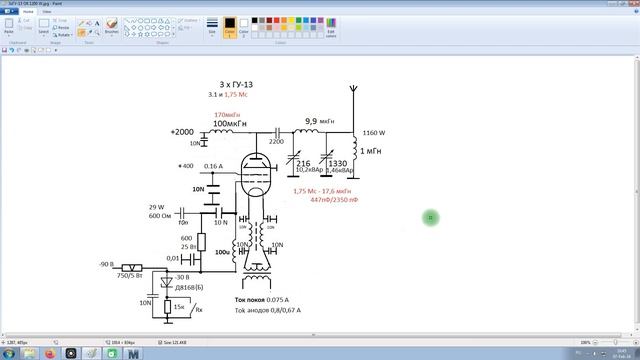
Task: Switch to the Home ribbon tab
Action: pos(28,11)
